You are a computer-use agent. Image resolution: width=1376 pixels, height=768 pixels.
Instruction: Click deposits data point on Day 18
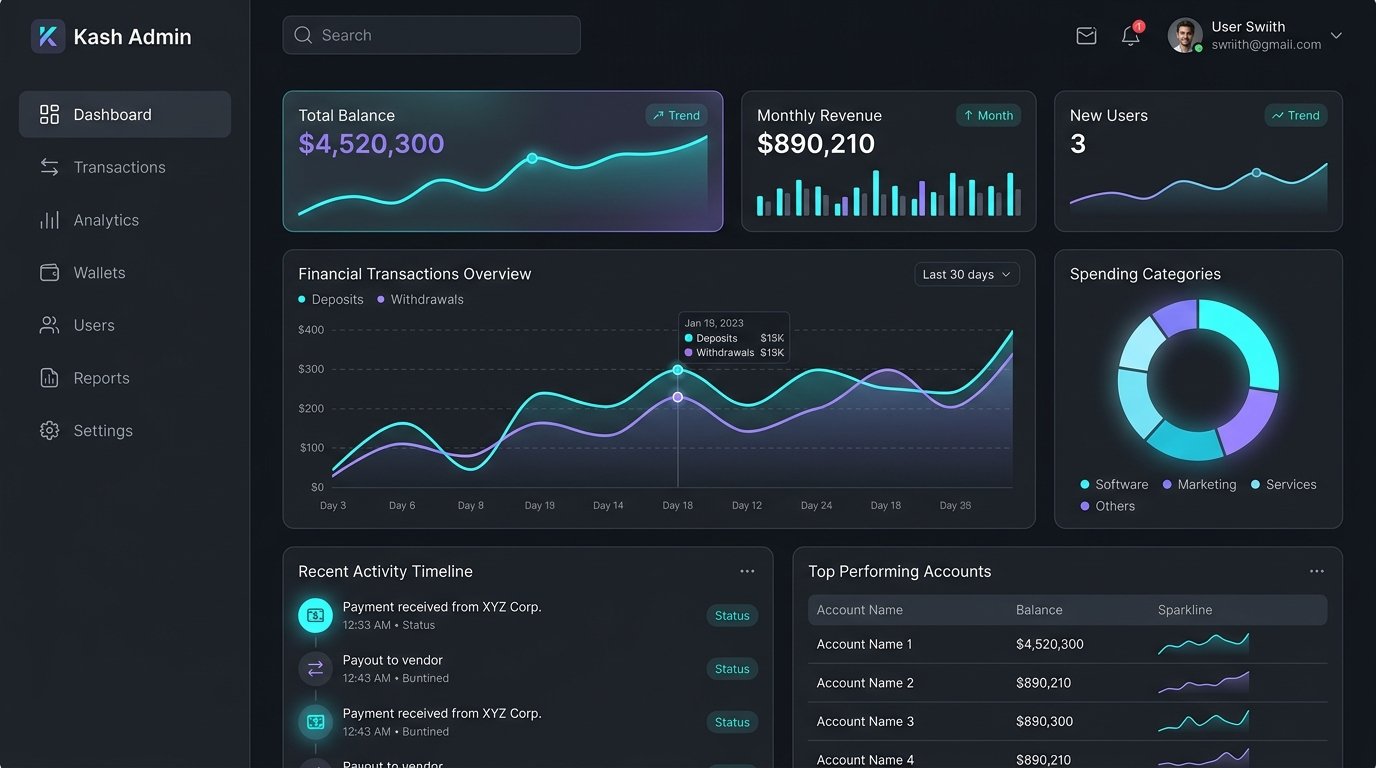pos(678,370)
